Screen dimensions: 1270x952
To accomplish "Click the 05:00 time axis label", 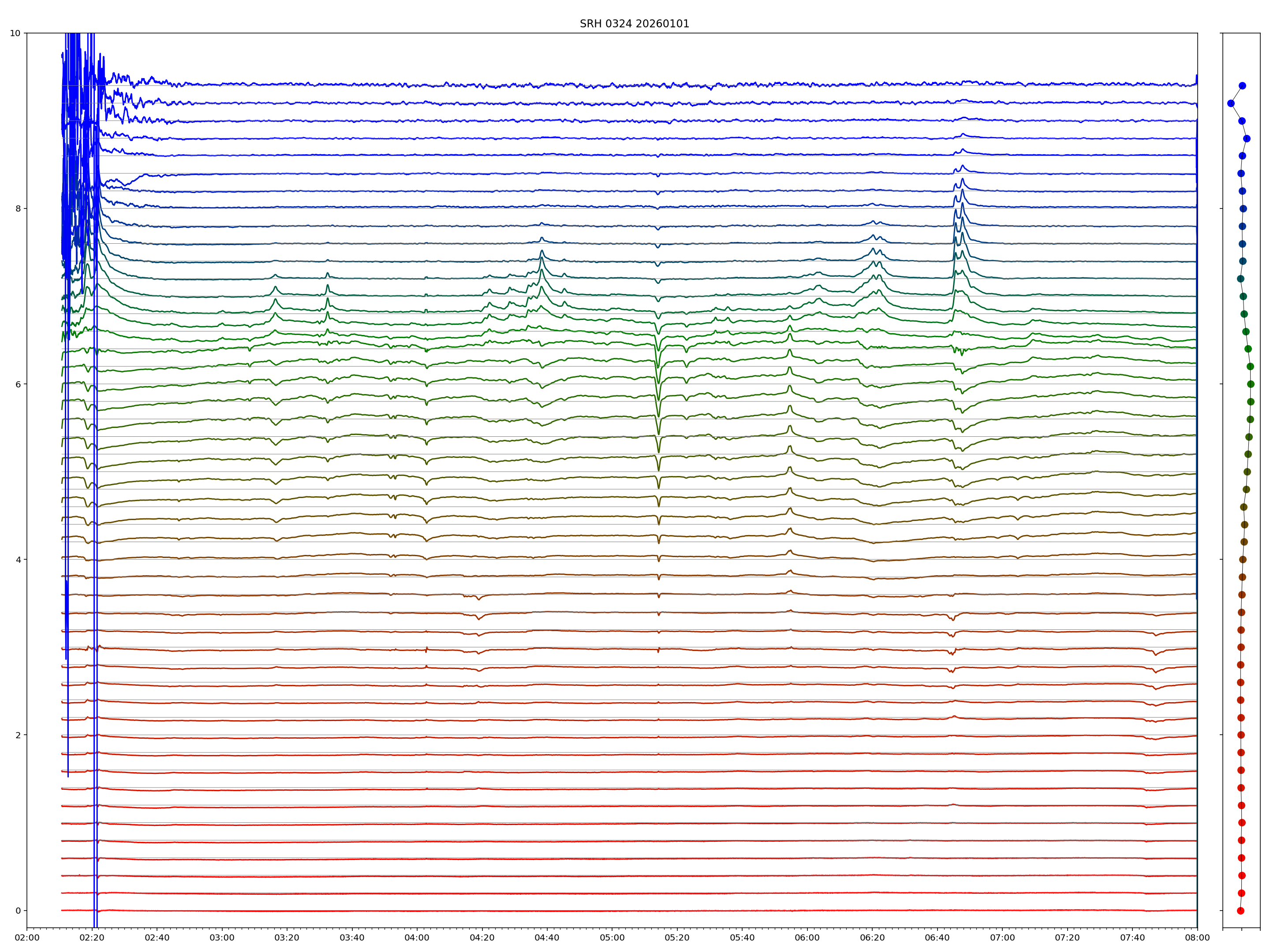I will point(612,937).
